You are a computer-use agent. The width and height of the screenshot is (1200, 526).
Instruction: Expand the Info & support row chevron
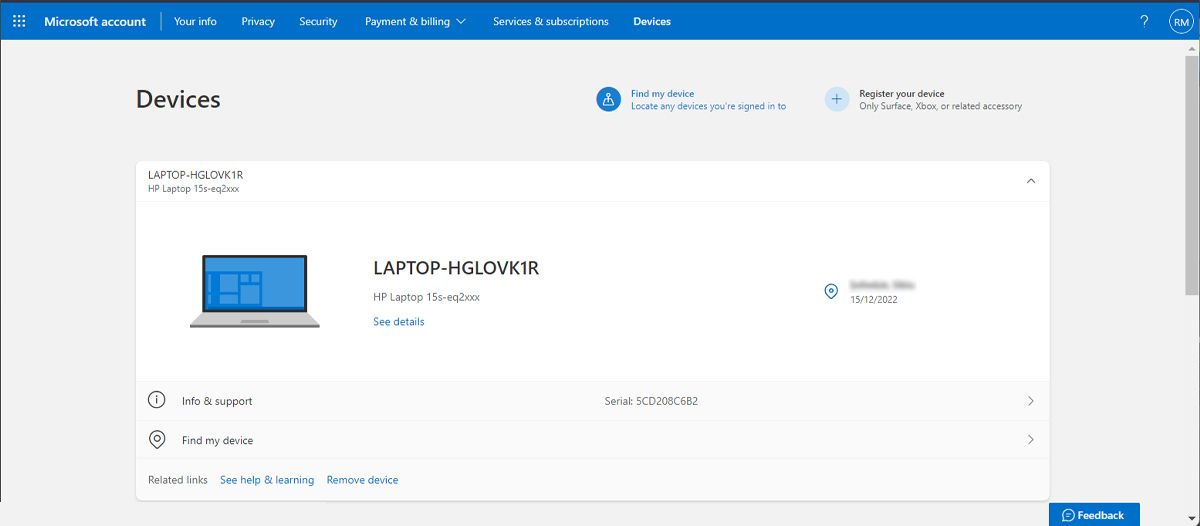click(1031, 401)
